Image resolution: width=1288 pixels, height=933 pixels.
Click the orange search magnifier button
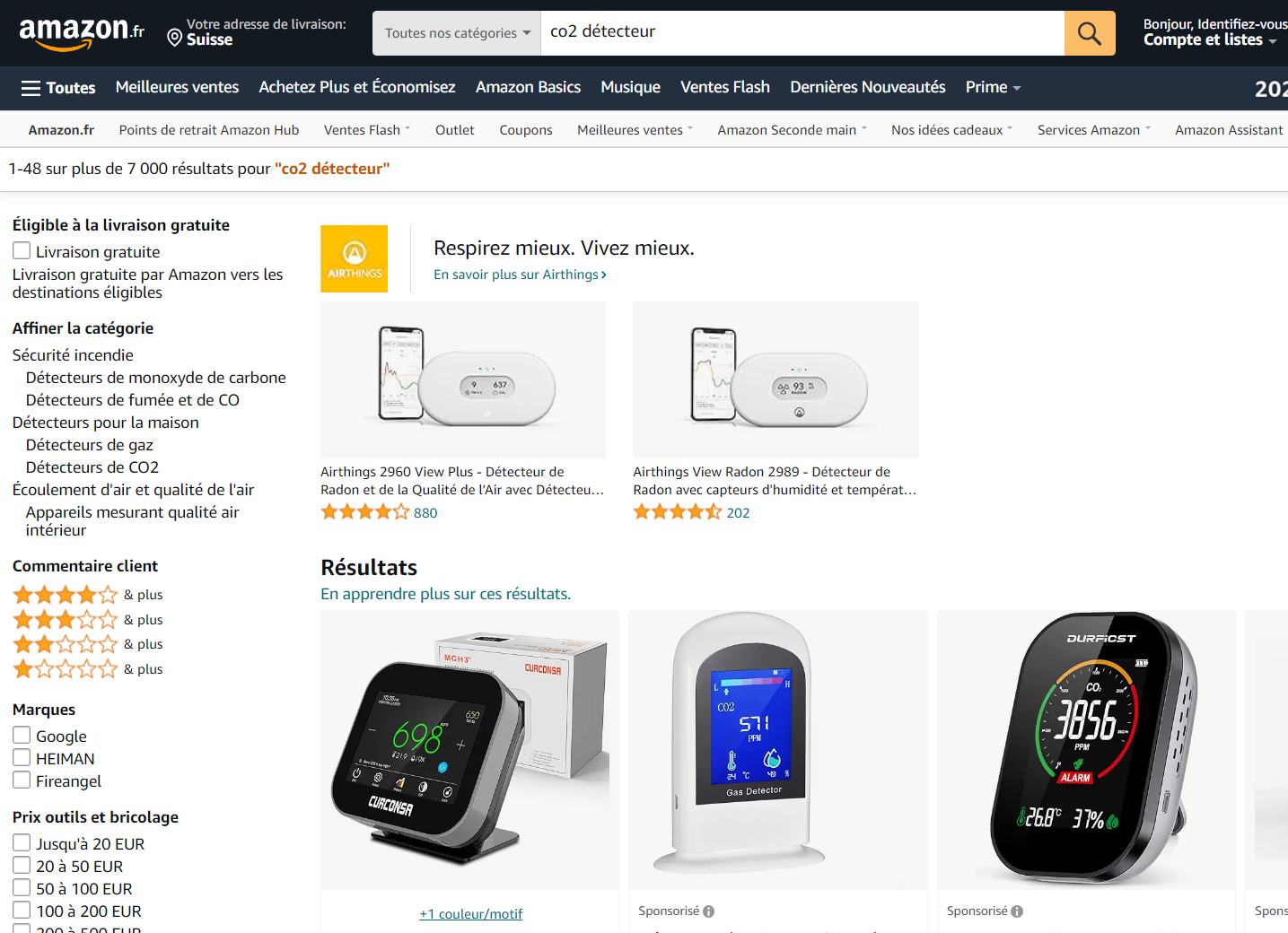point(1090,33)
